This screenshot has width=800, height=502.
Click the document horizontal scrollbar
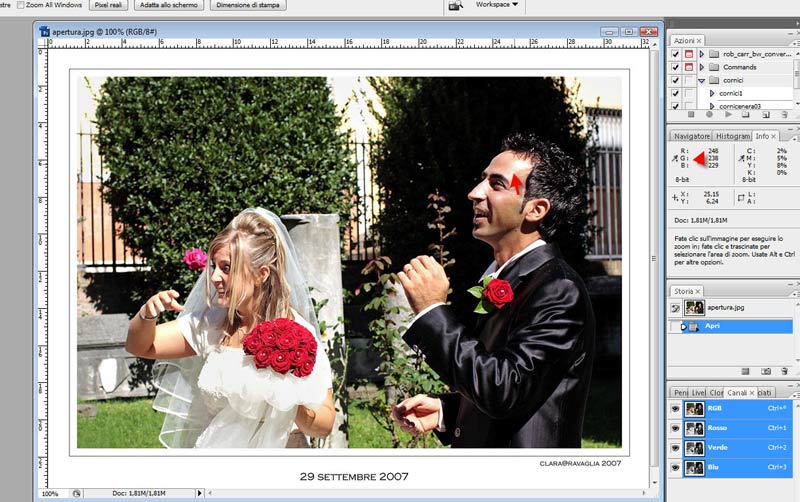pyautogui.click(x=427, y=493)
